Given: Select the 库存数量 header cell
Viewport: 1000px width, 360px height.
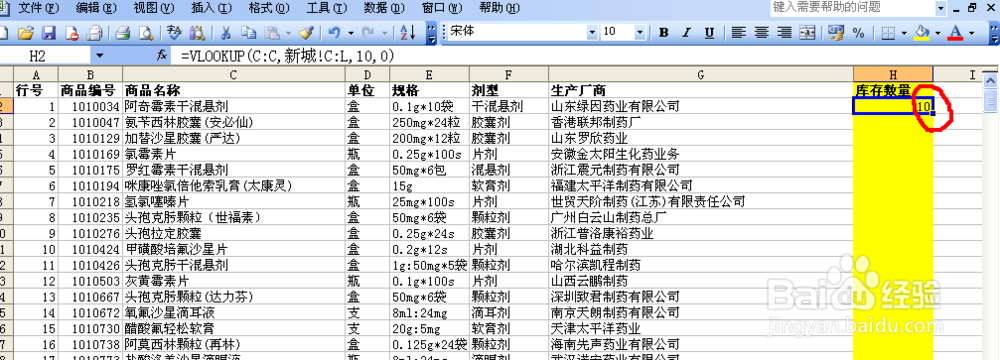Looking at the screenshot, I should click(893, 90).
